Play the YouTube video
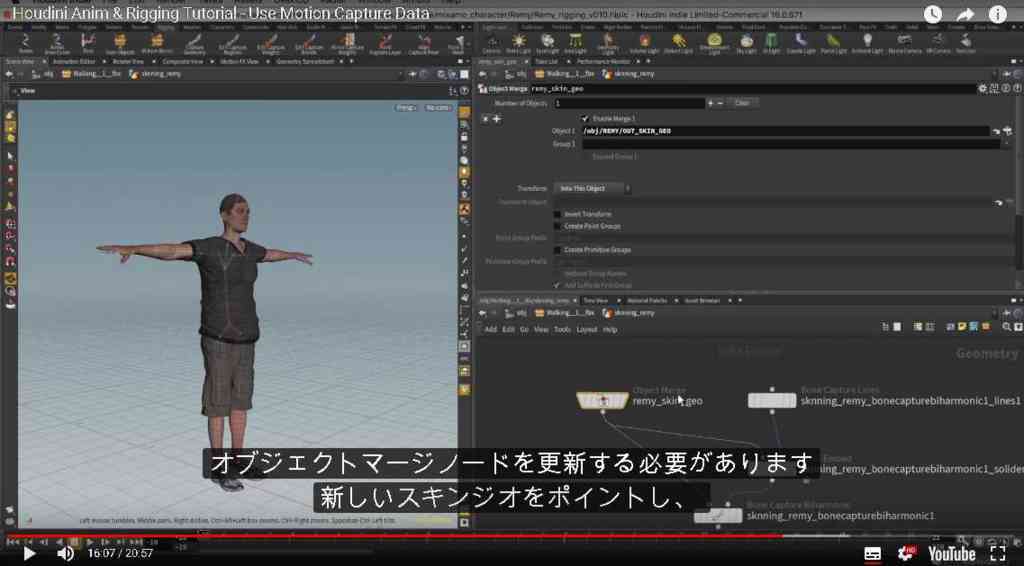1024x566 pixels. [29, 554]
